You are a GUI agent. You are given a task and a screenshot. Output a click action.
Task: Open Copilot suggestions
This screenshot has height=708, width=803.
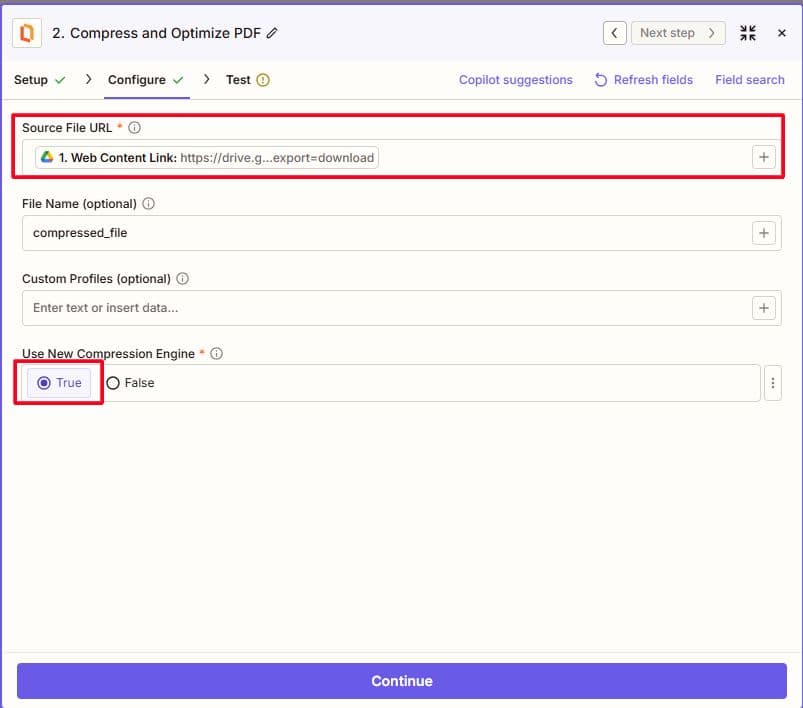coord(515,80)
